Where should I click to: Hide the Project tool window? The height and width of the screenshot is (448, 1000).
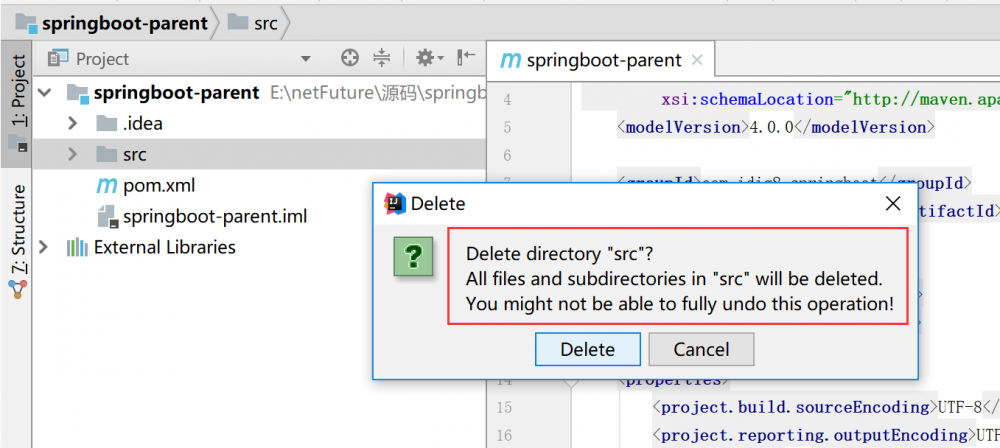pyautogui.click(x=466, y=58)
